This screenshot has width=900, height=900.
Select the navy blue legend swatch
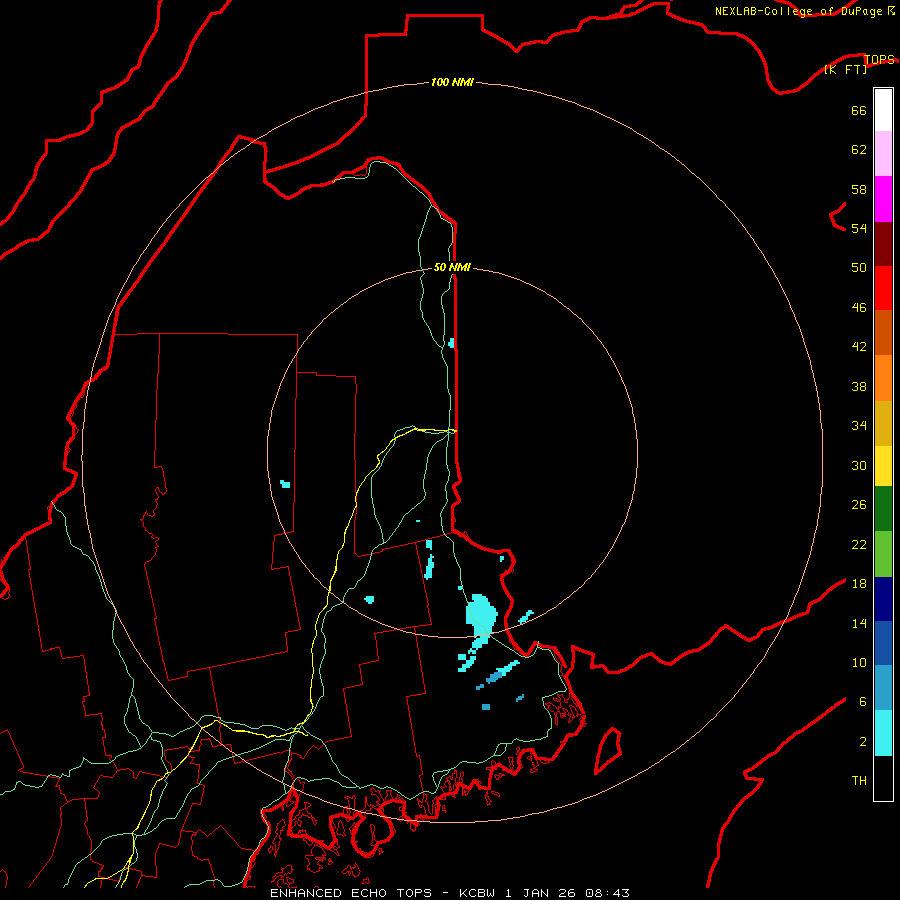click(x=883, y=599)
